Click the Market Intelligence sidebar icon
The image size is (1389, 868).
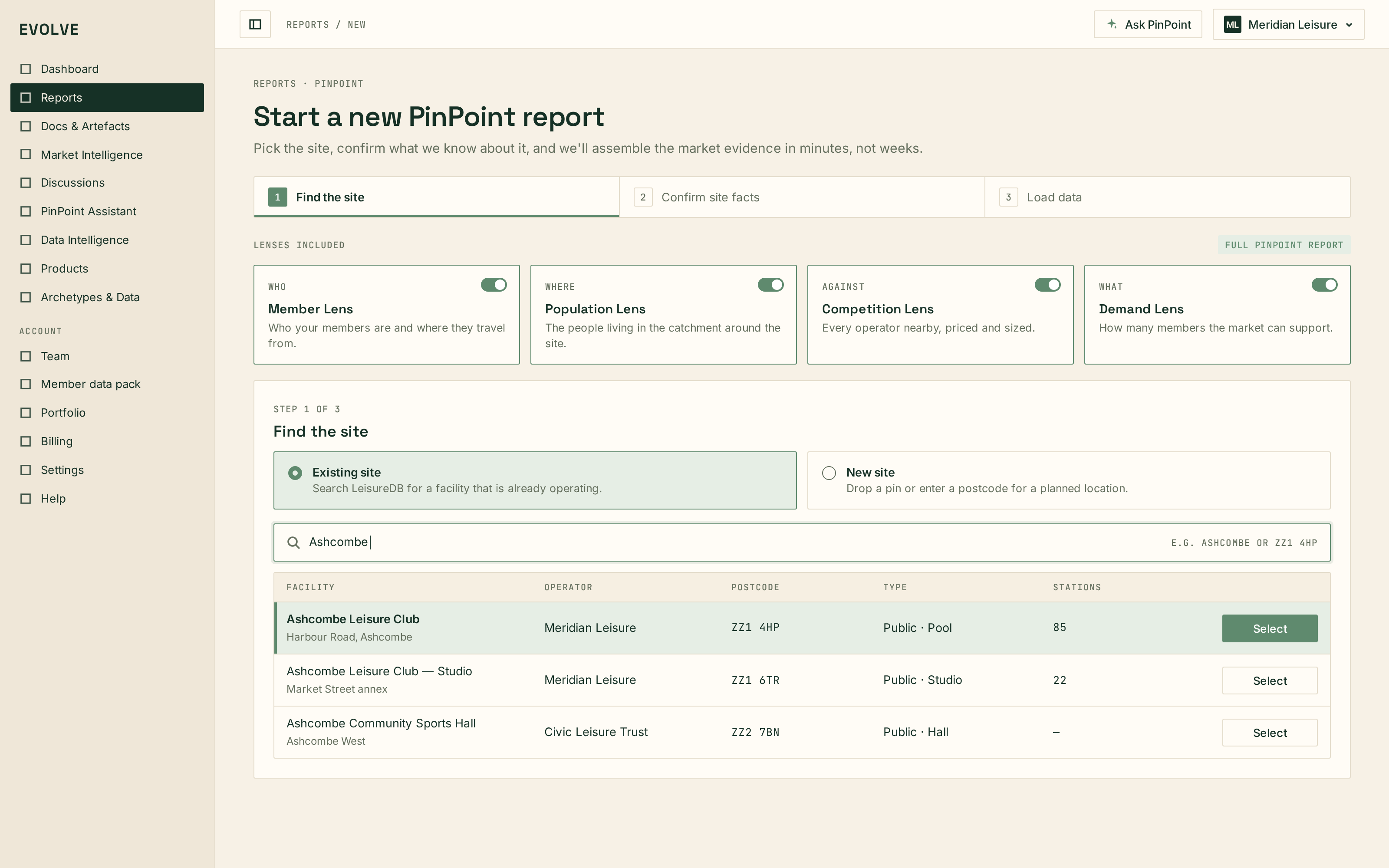(25, 155)
